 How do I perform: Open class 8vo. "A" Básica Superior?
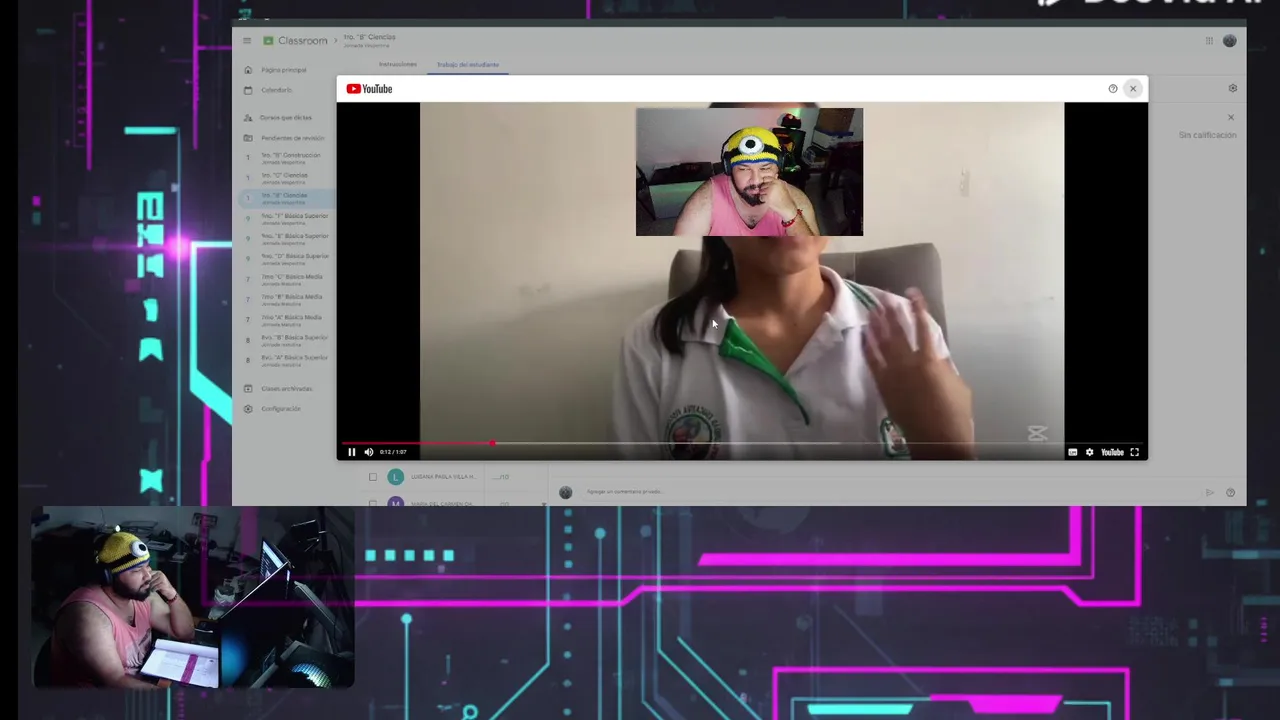click(x=294, y=359)
